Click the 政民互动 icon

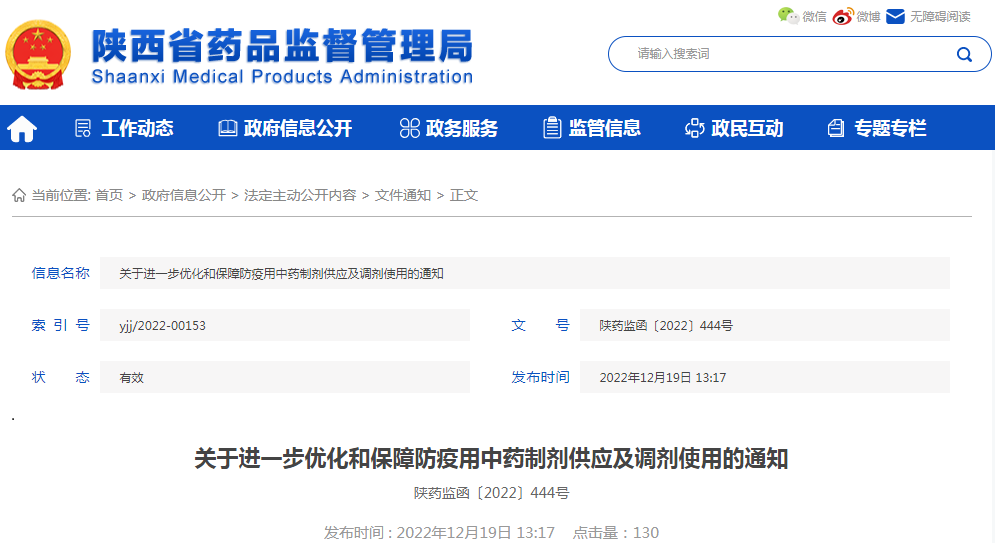tap(695, 128)
